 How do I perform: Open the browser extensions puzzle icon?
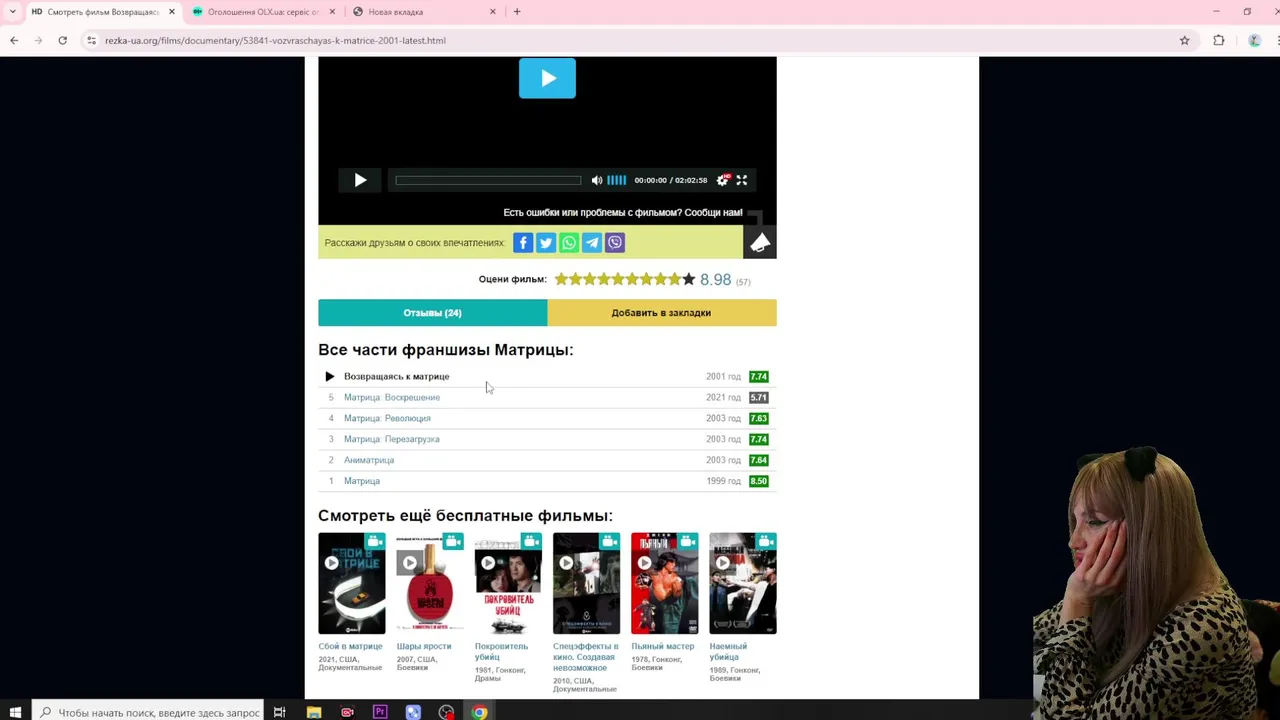pyautogui.click(x=1219, y=41)
